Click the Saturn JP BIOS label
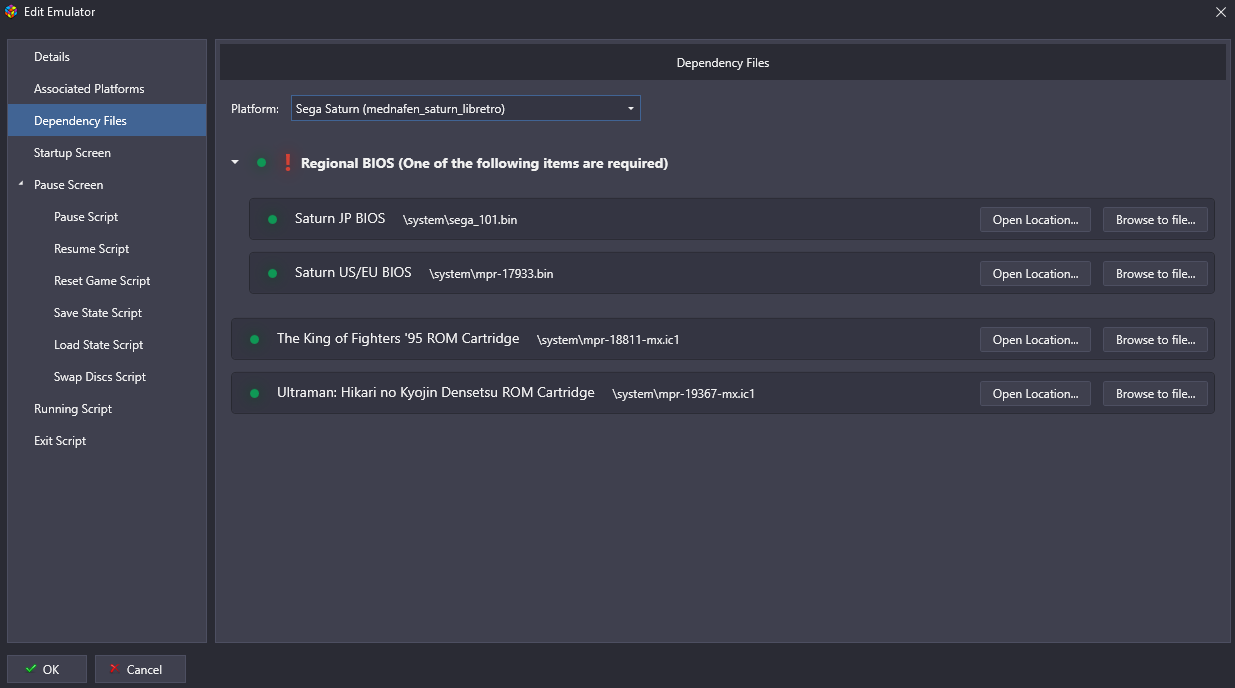1235x688 pixels. coord(340,219)
